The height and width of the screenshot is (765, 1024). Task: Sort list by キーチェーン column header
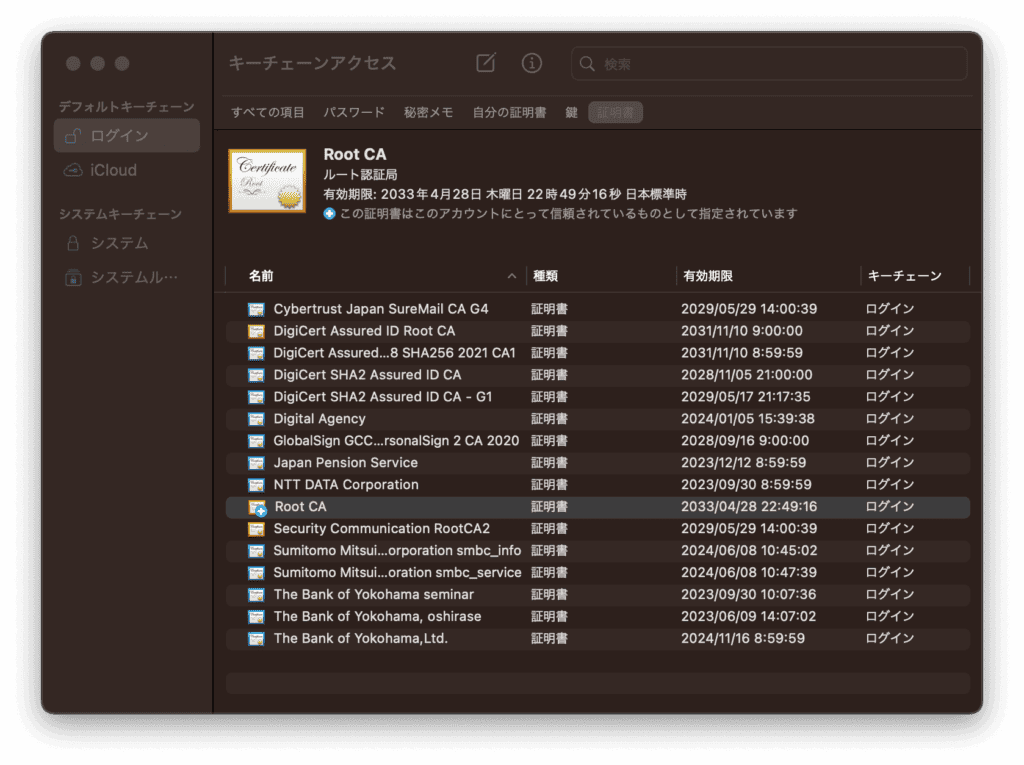[904, 276]
